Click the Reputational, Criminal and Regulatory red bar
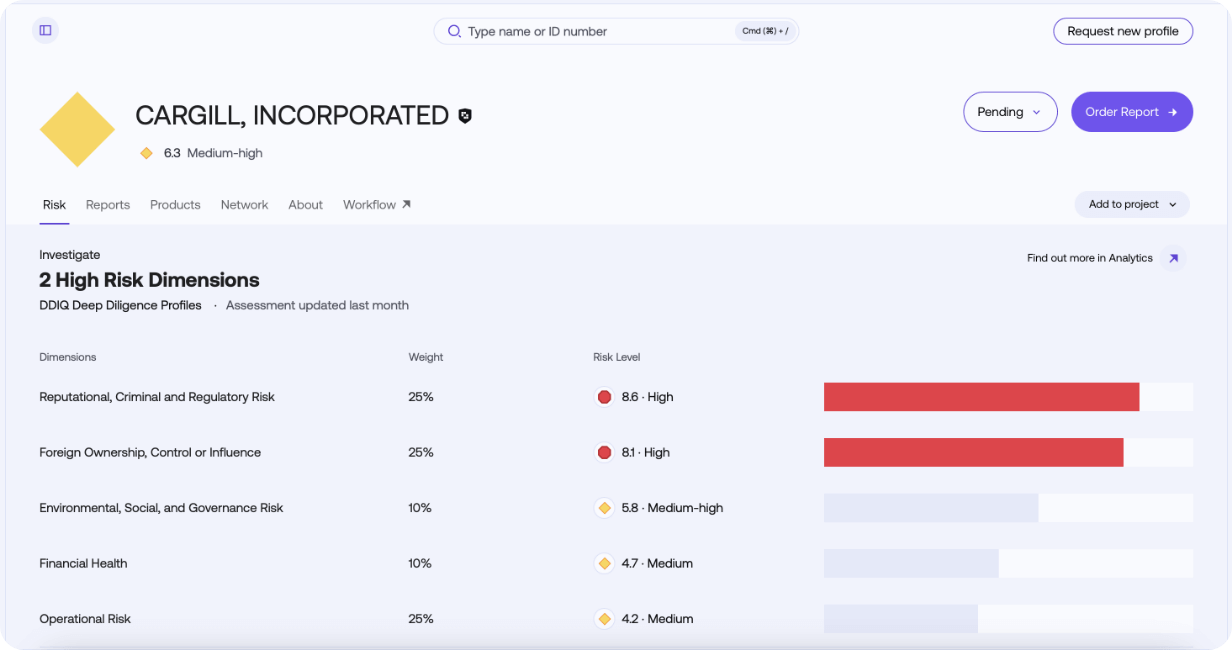Viewport: 1232px width, 650px height. 981,397
